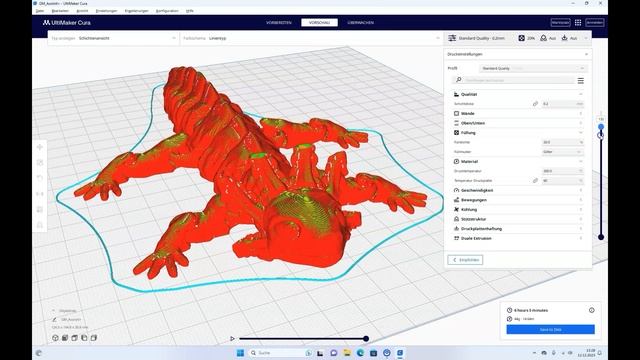640x360 pixels.
Task: Open the Füllmuster dropdown
Action: coord(562,152)
